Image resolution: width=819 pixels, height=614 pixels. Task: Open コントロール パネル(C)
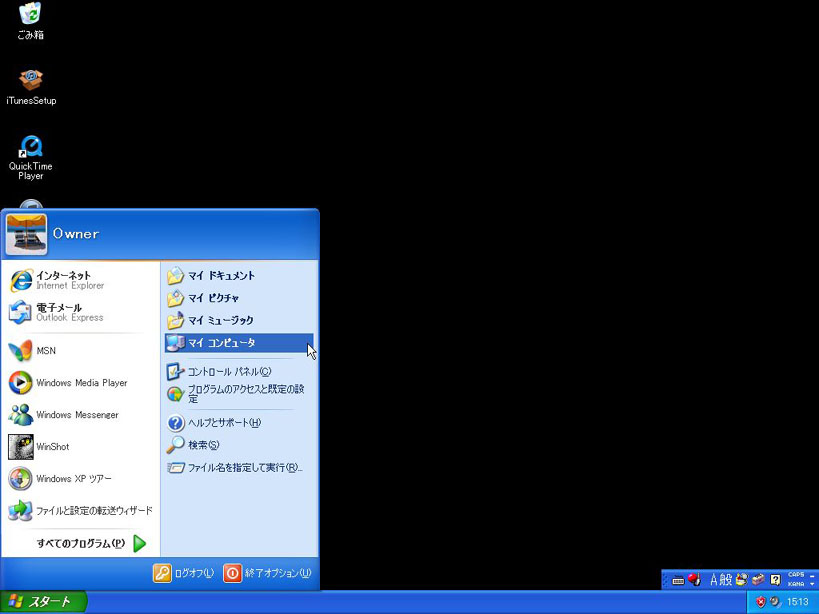pyautogui.click(x=239, y=372)
